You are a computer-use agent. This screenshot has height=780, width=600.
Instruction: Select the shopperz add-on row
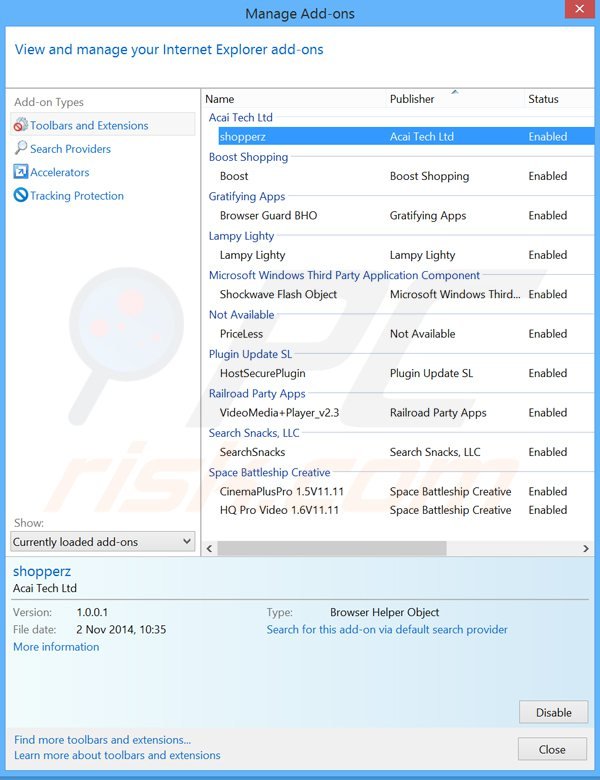pos(406,136)
